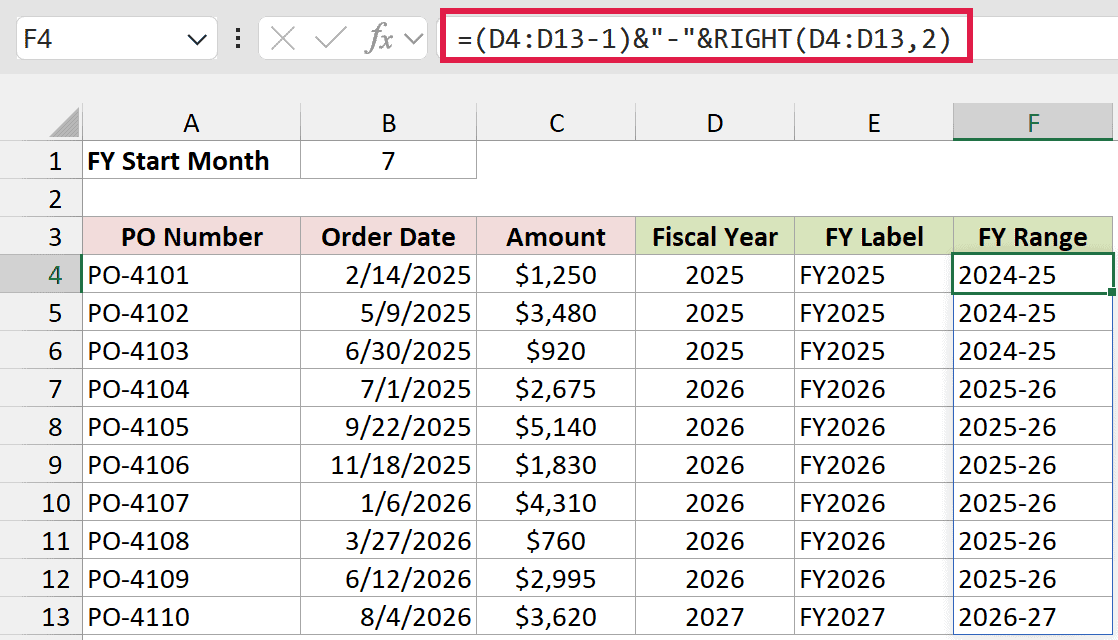1118x640 pixels.
Task: Select column C header
Action: [x=556, y=123]
